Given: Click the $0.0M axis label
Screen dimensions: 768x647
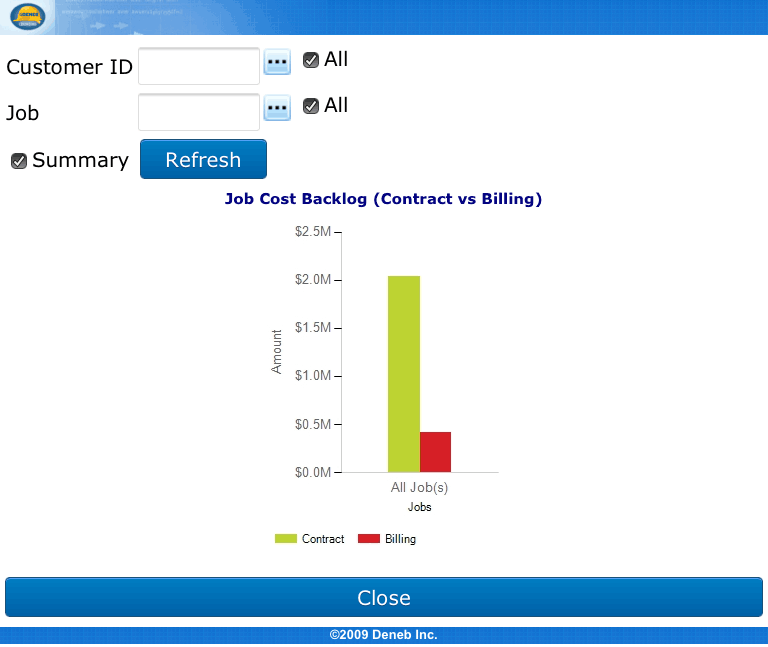Looking at the screenshot, I should [313, 472].
